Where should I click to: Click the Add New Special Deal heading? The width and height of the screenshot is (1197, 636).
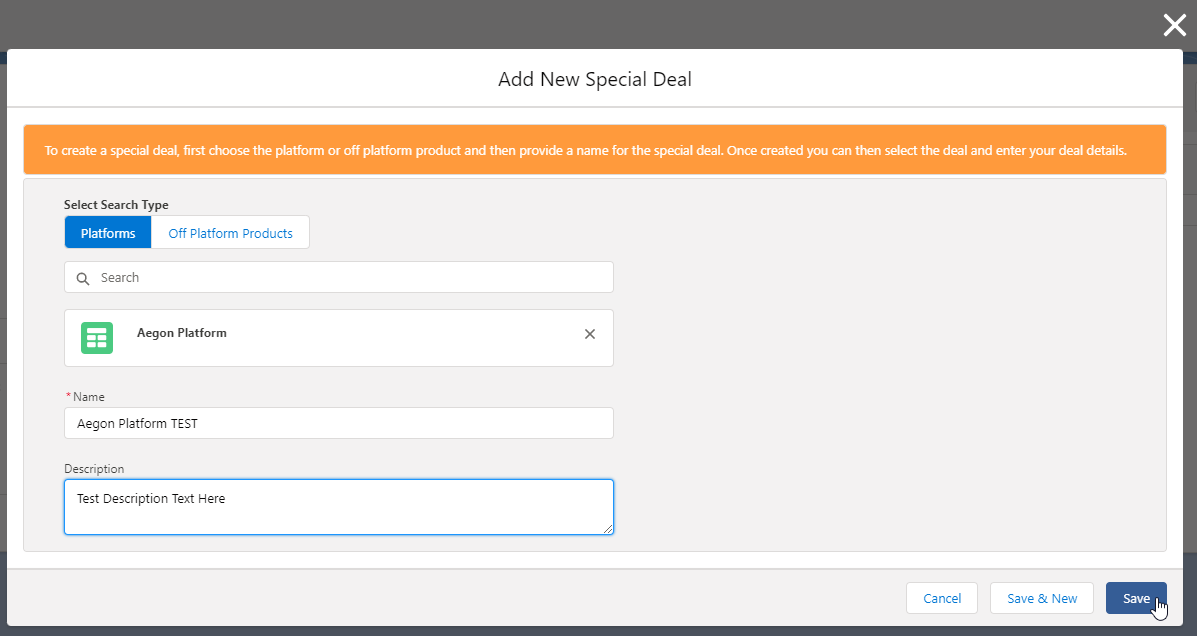tap(595, 79)
